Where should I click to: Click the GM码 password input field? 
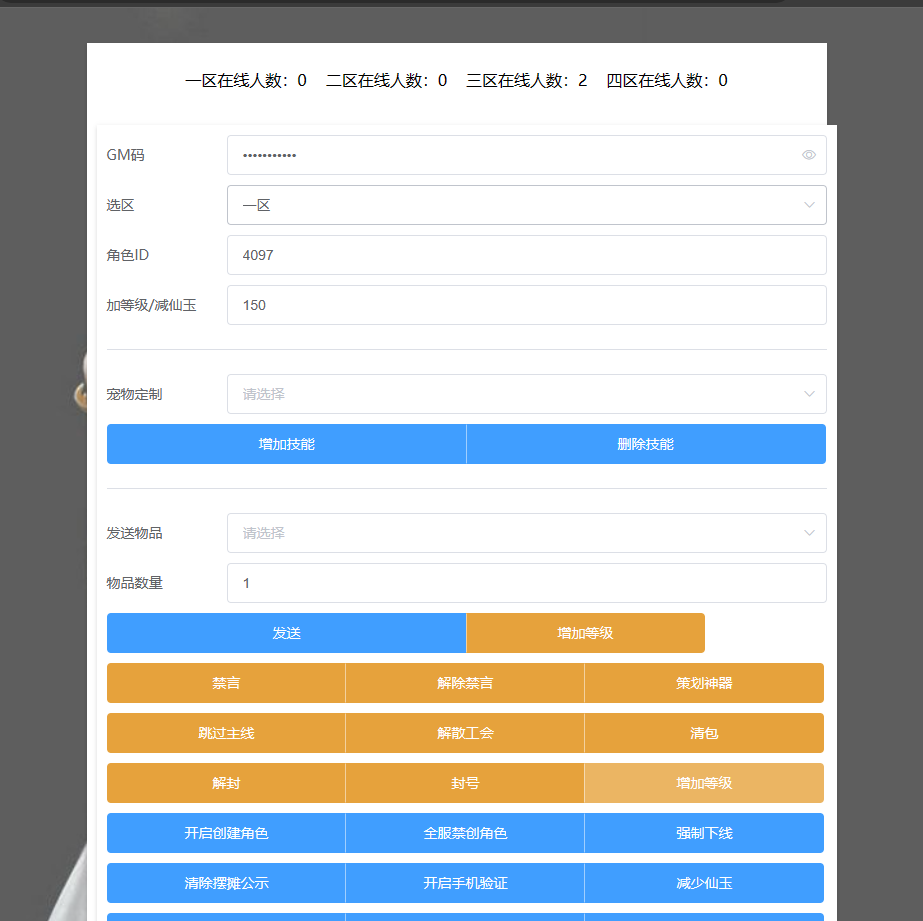click(510, 155)
